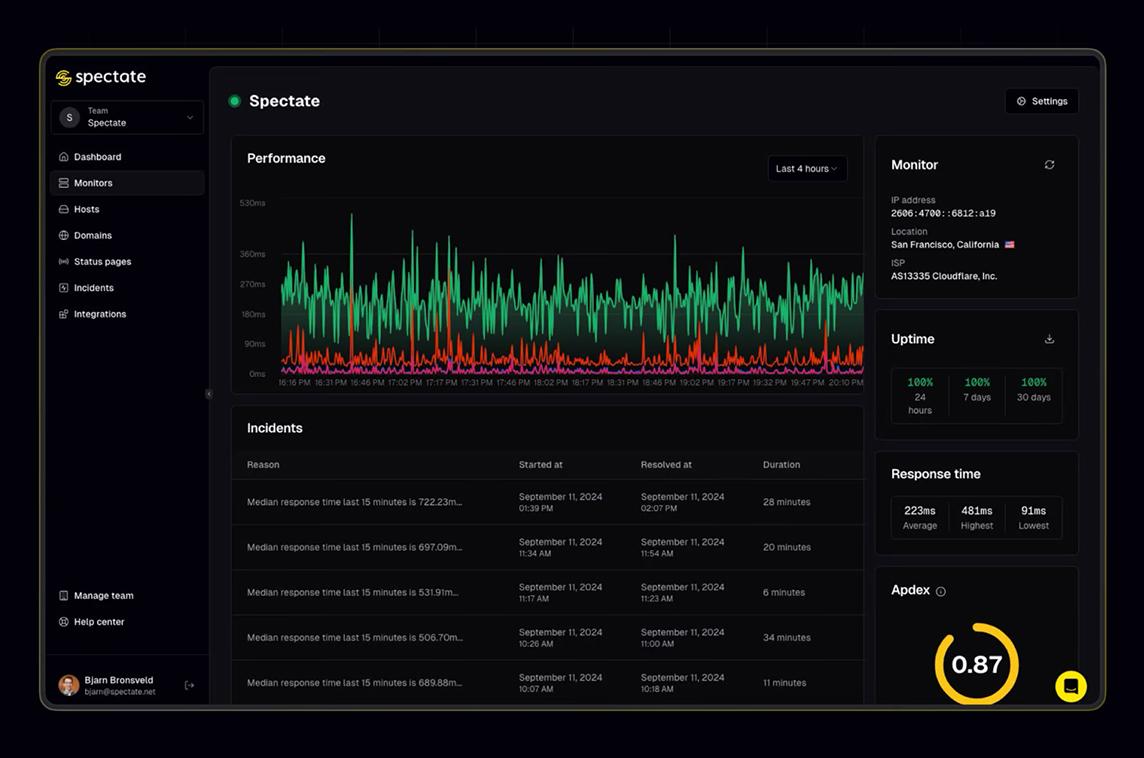
Task: Open the incident with median 506.70m
Action: pyautogui.click(x=547, y=638)
